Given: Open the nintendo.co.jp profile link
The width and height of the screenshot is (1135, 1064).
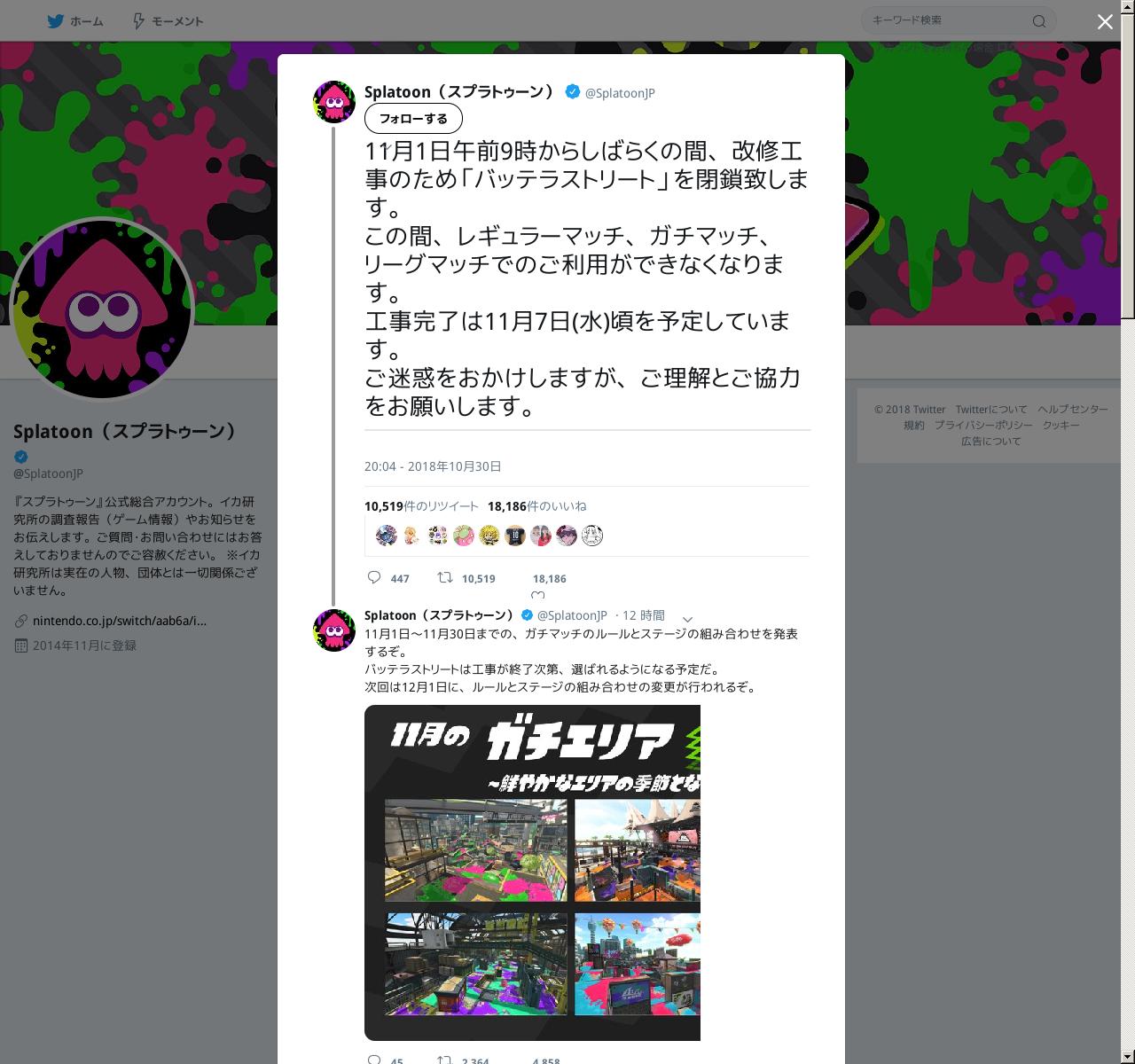Looking at the screenshot, I should coord(119,621).
